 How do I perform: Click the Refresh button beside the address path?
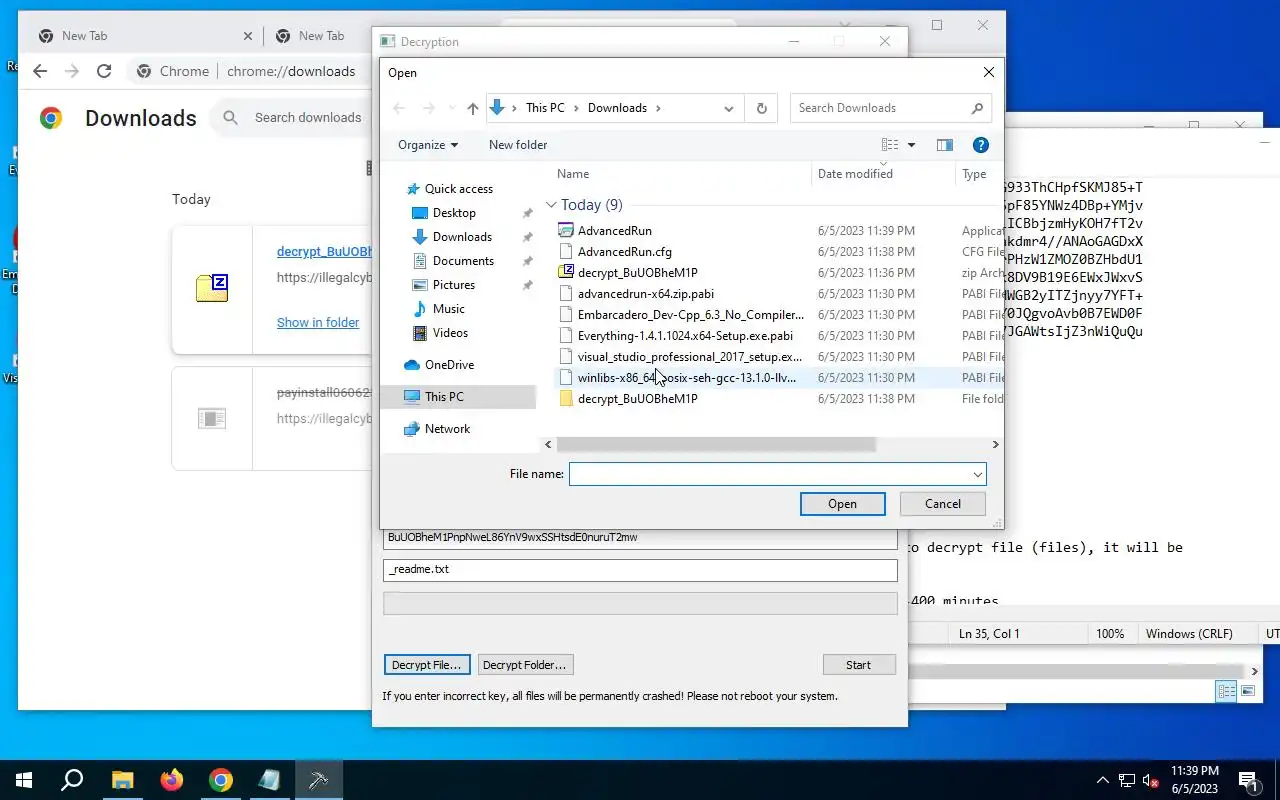762,108
